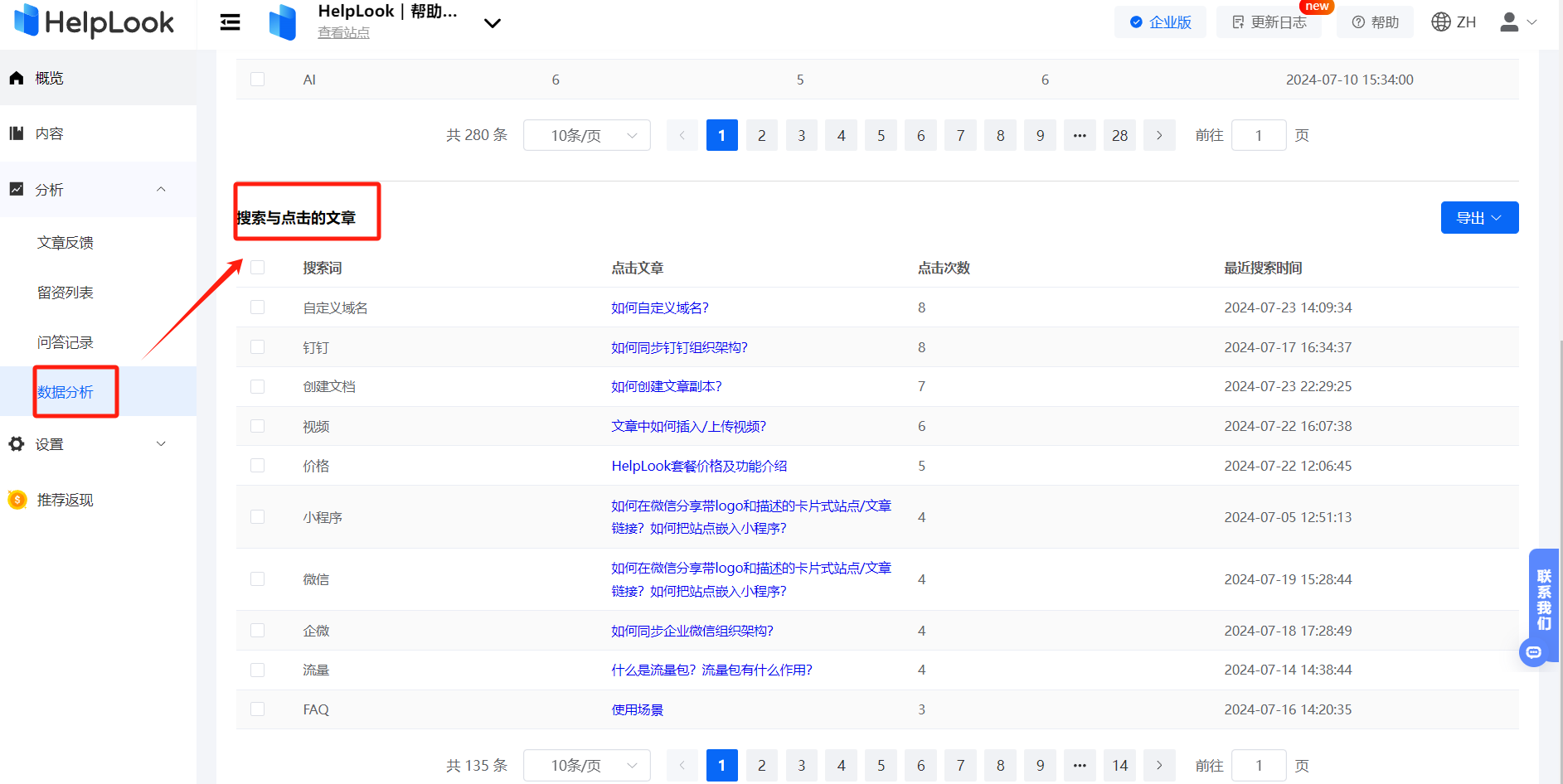1563x784 pixels.
Task: Click the 企业版 button
Action: pyautogui.click(x=1160, y=22)
